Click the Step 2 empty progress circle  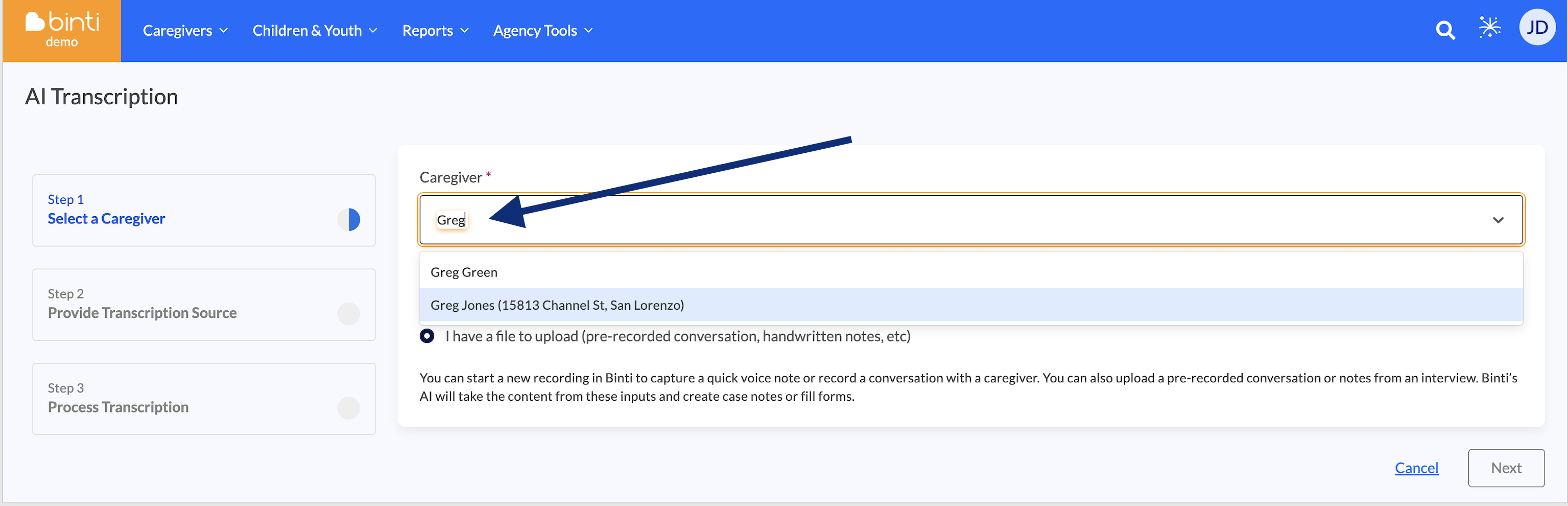pos(349,314)
